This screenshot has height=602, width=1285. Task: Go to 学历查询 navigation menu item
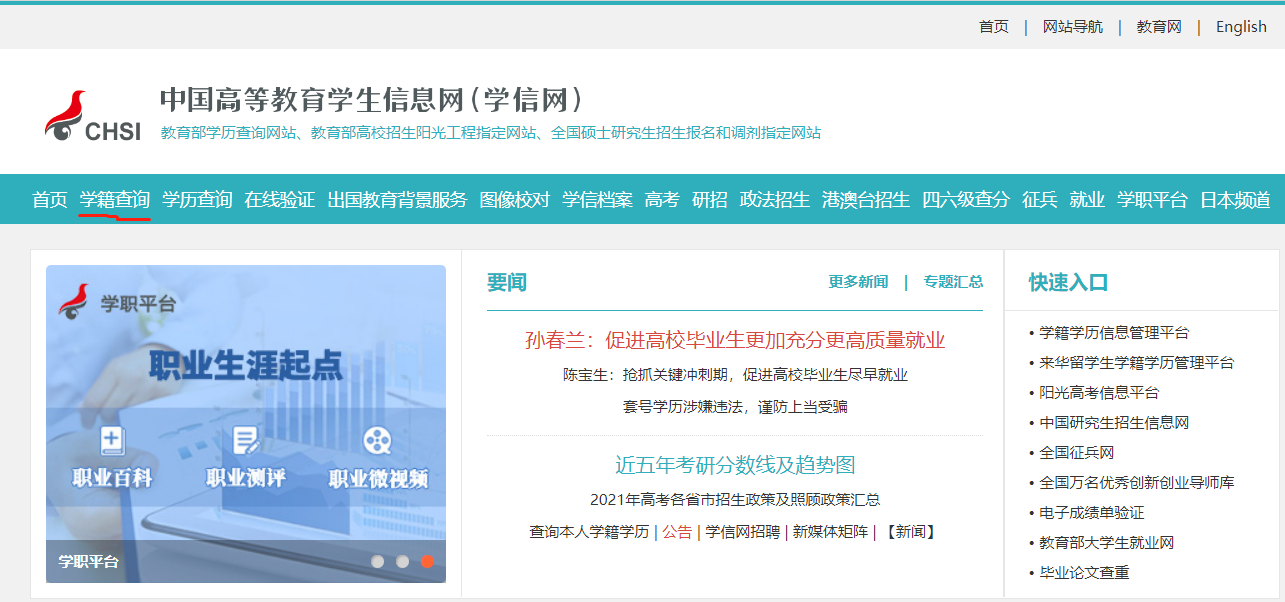[197, 199]
